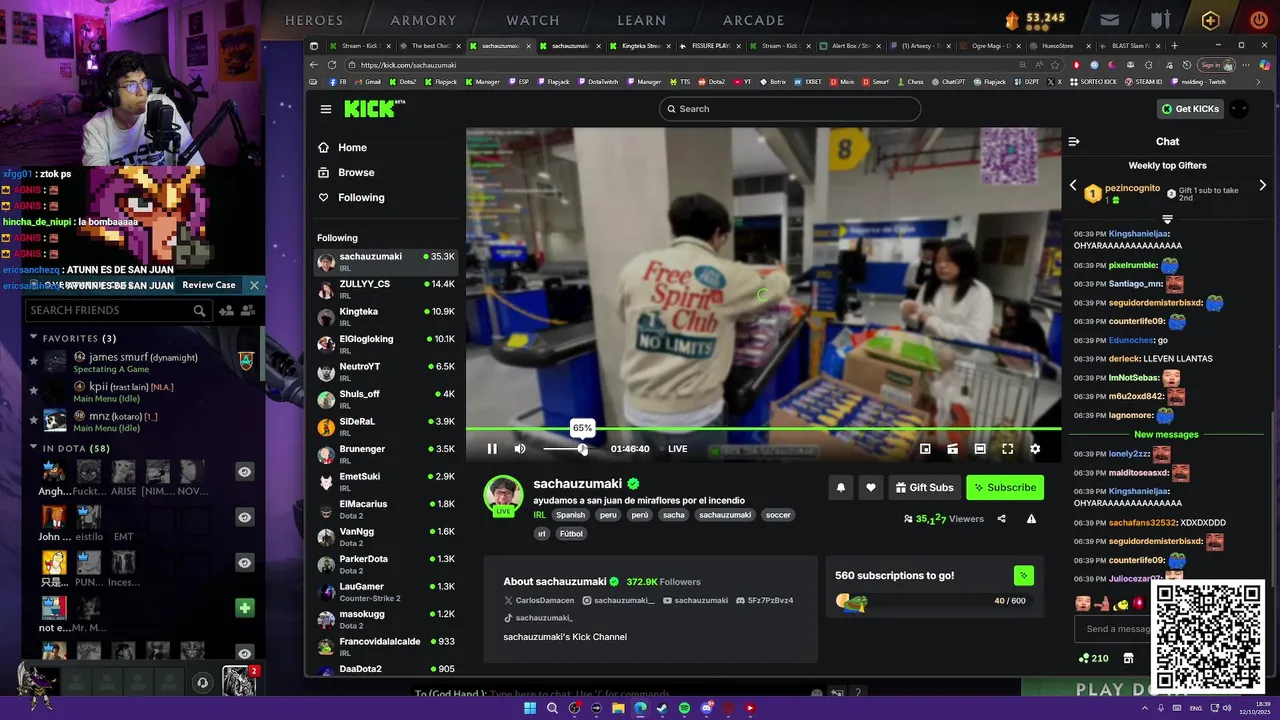The width and height of the screenshot is (1280, 720).
Task: Open picture-in-picture mini player icon
Action: tap(925, 449)
